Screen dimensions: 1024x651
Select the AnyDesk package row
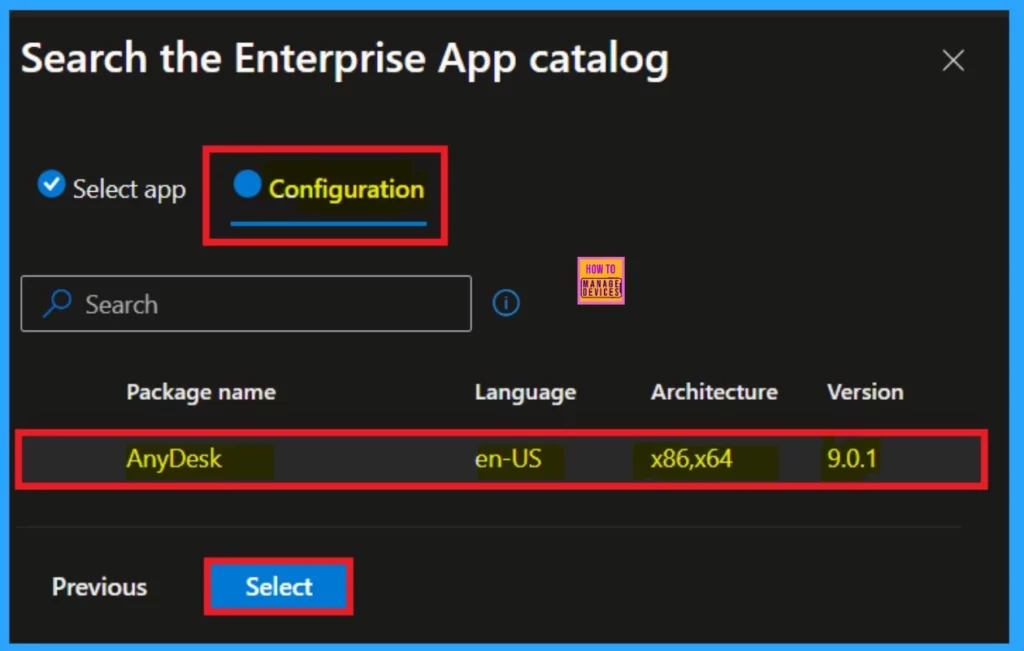(x=501, y=459)
